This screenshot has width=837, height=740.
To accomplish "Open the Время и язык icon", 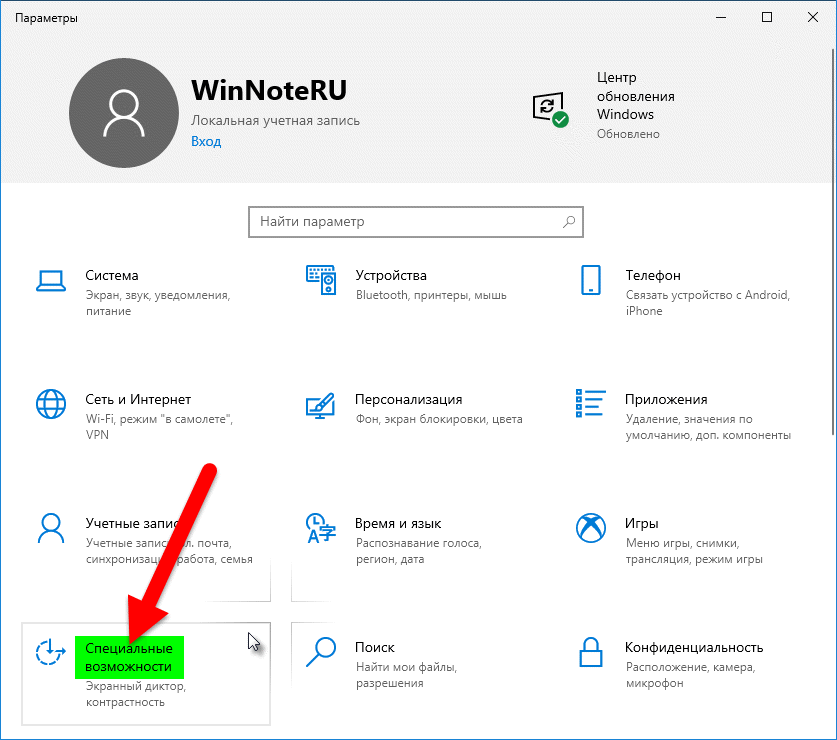I will 320,528.
